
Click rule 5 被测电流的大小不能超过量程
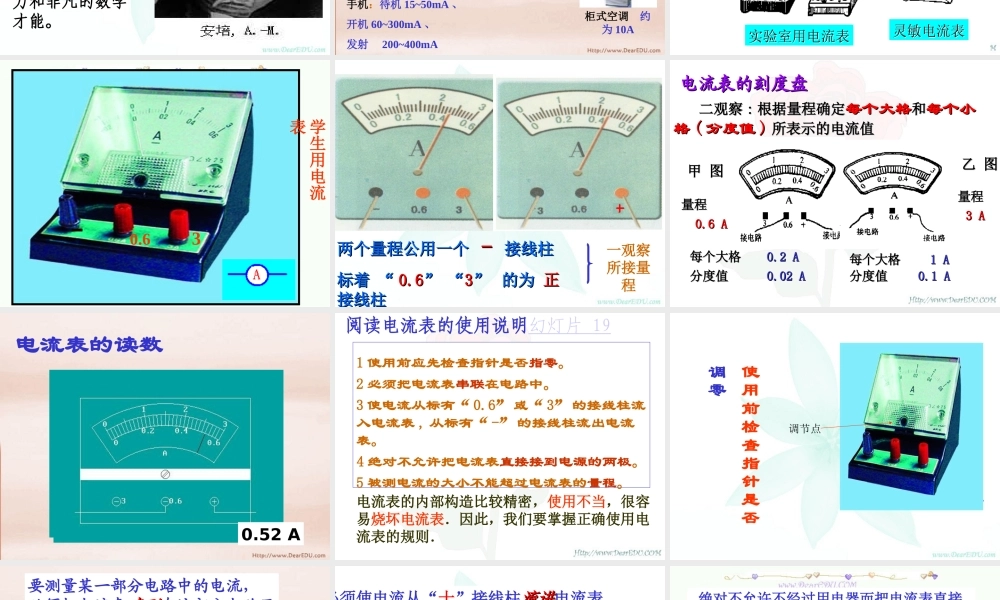click(489, 481)
